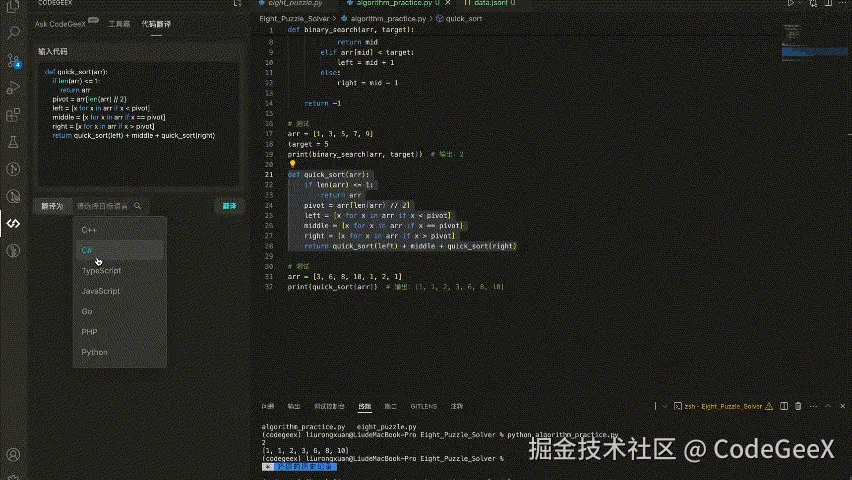Image resolution: width=852 pixels, height=480 pixels.
Task: Click line number 21 in the gutter
Action: [x=269, y=174]
